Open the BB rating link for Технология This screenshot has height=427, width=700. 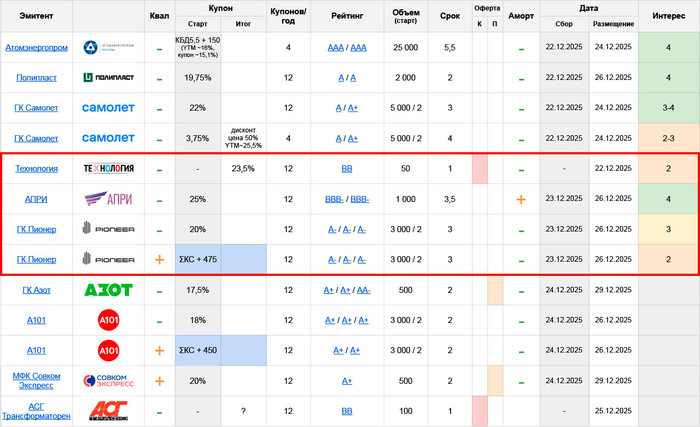click(347, 169)
